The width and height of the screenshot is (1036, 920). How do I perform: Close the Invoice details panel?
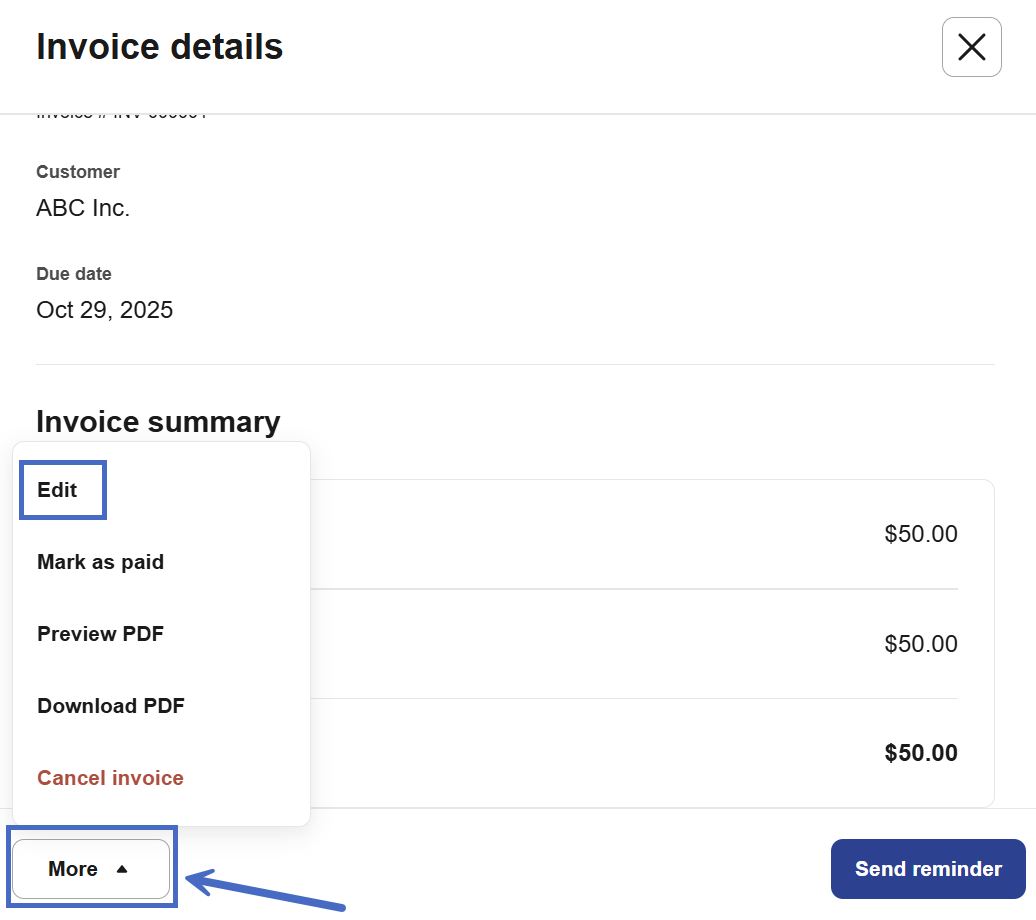click(x=971, y=47)
